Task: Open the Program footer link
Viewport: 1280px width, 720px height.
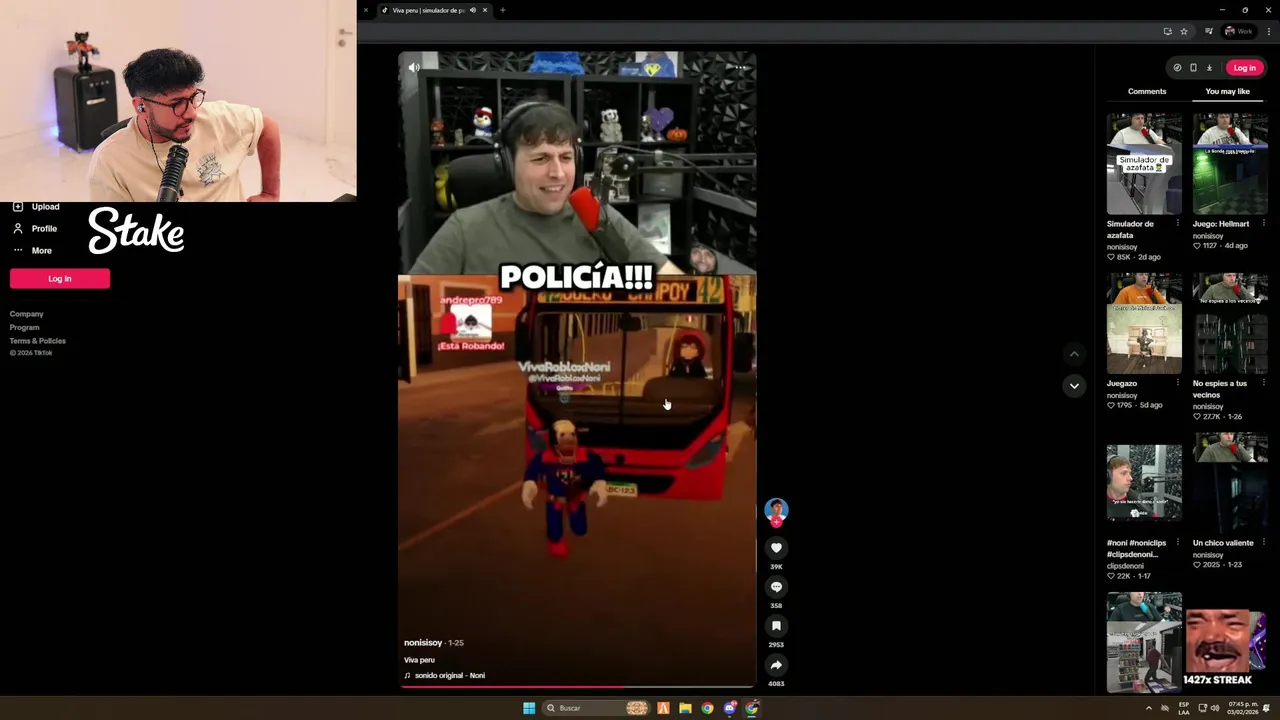Action: tap(25, 327)
